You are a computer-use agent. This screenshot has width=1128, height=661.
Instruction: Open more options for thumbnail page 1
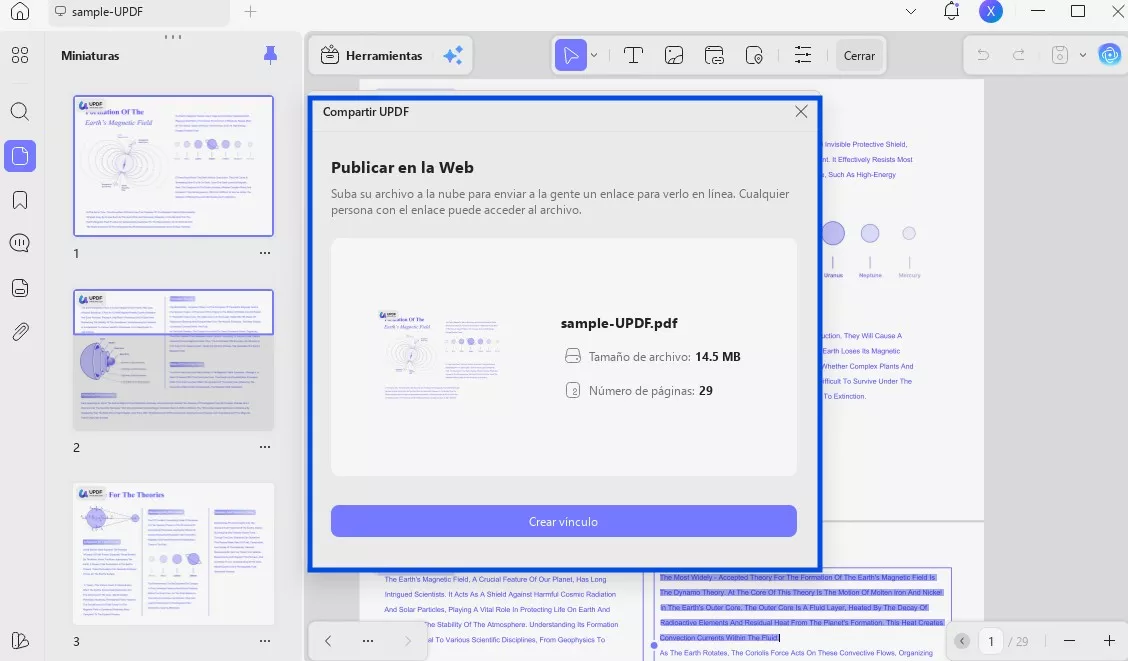click(265, 253)
